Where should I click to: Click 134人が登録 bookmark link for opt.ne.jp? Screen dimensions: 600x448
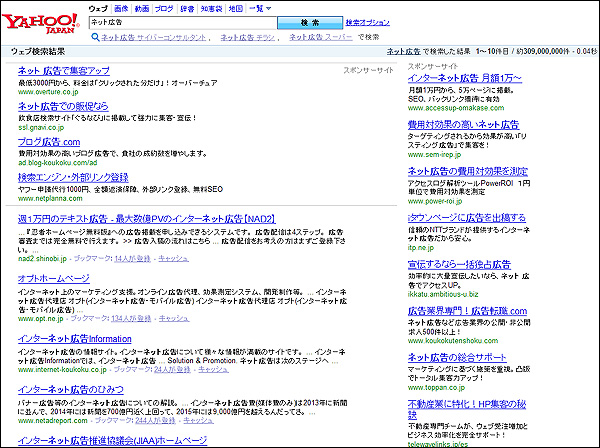(x=132, y=318)
